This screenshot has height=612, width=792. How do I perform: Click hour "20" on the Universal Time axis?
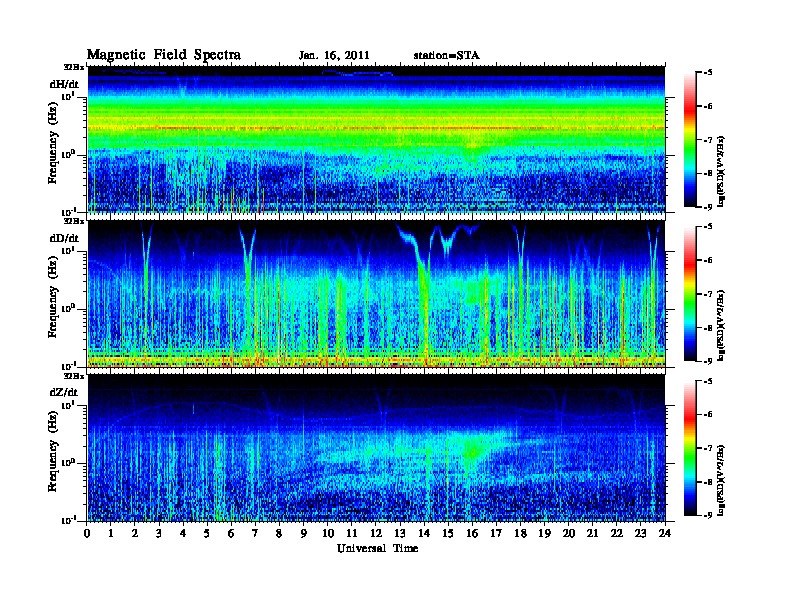(x=569, y=533)
